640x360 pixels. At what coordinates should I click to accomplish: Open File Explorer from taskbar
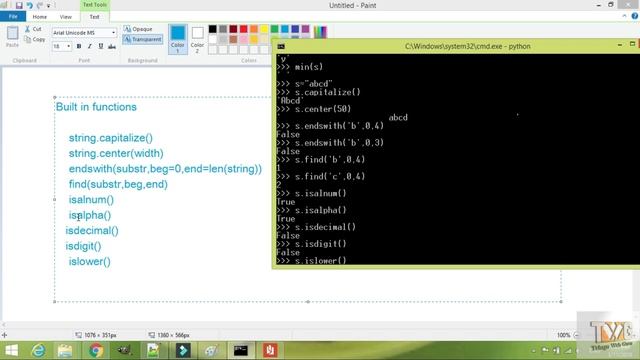65,350
